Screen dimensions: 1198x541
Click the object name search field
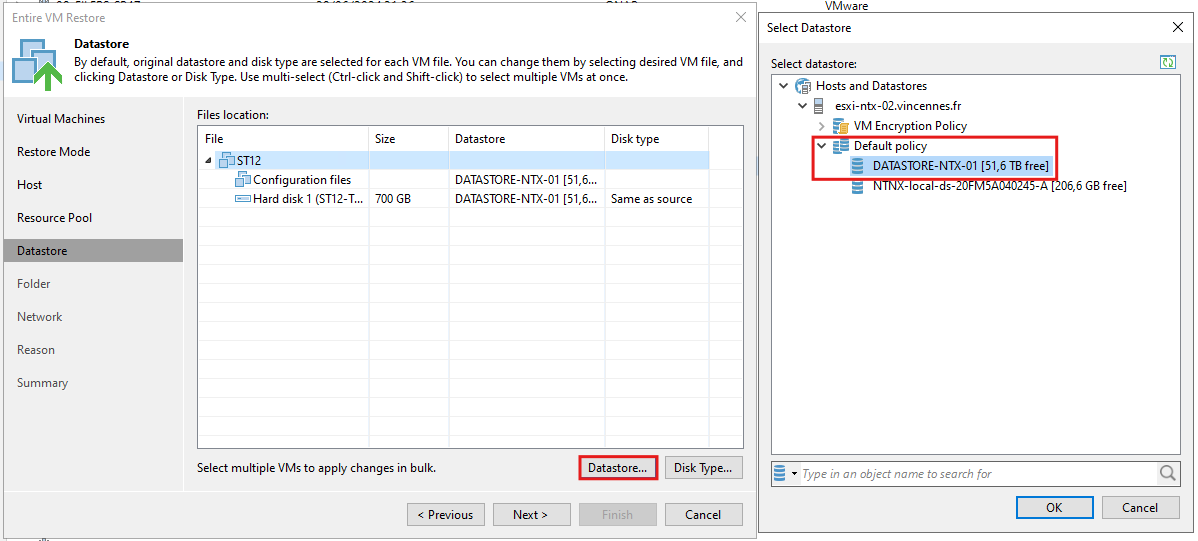978,474
